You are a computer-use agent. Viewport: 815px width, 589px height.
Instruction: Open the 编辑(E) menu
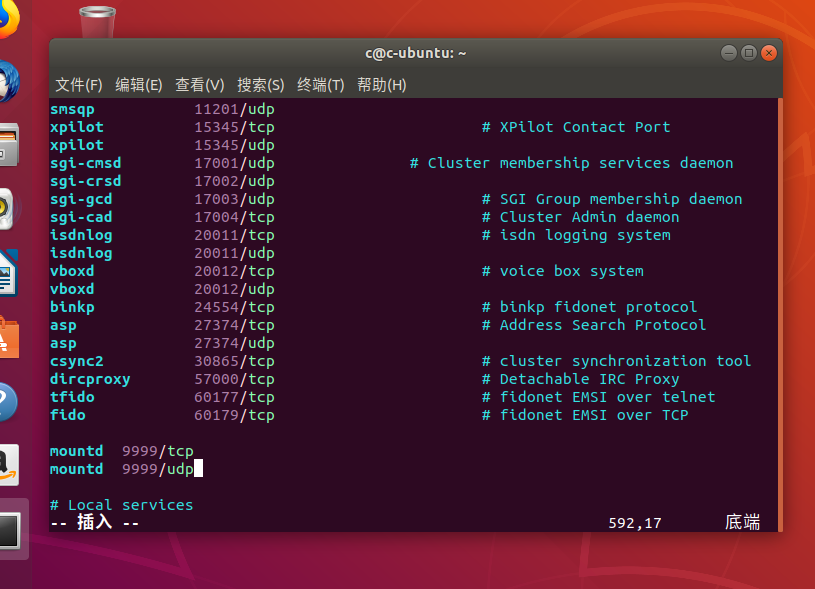click(138, 85)
